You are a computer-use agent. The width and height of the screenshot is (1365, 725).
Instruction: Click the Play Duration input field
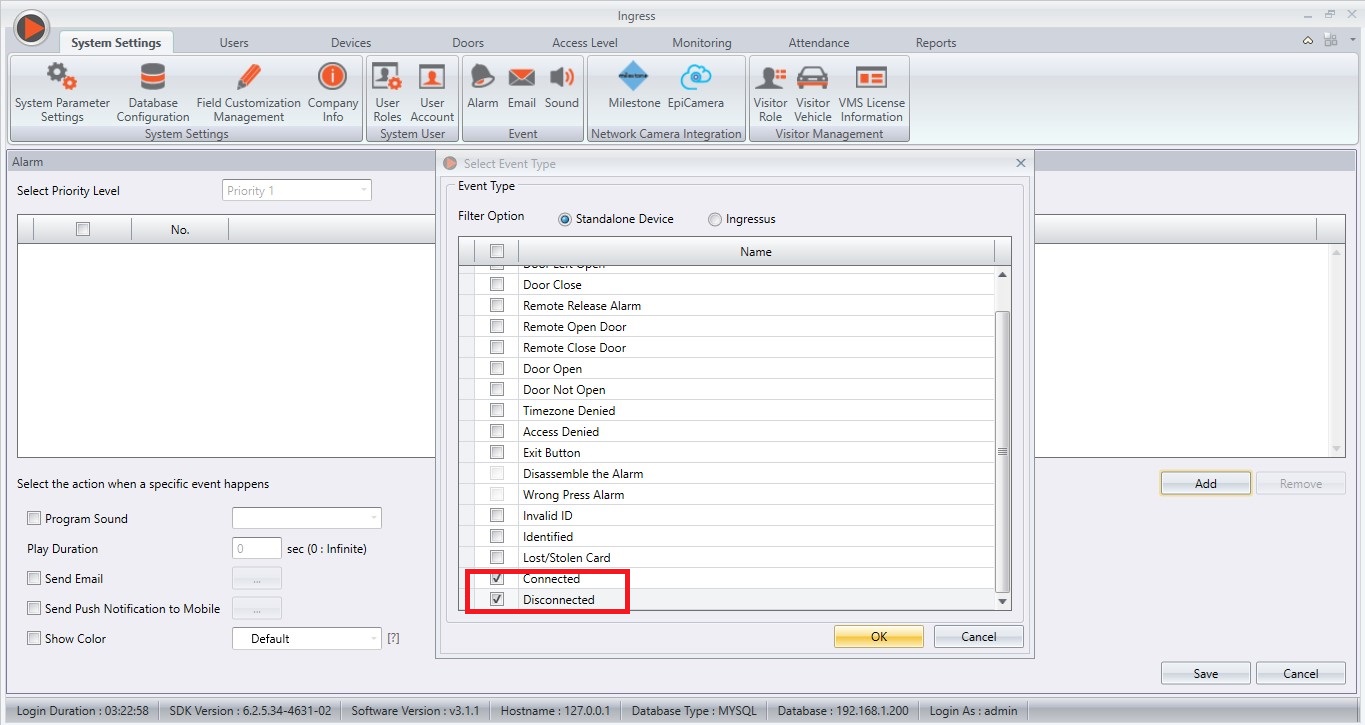point(257,548)
